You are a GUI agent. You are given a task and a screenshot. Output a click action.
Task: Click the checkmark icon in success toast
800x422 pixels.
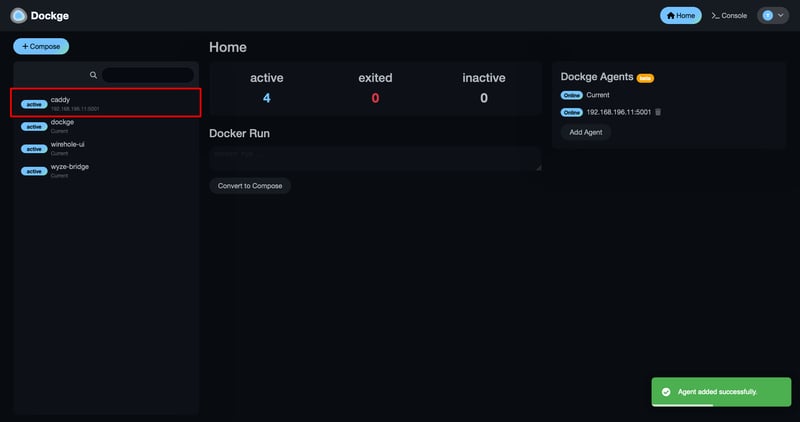665,392
